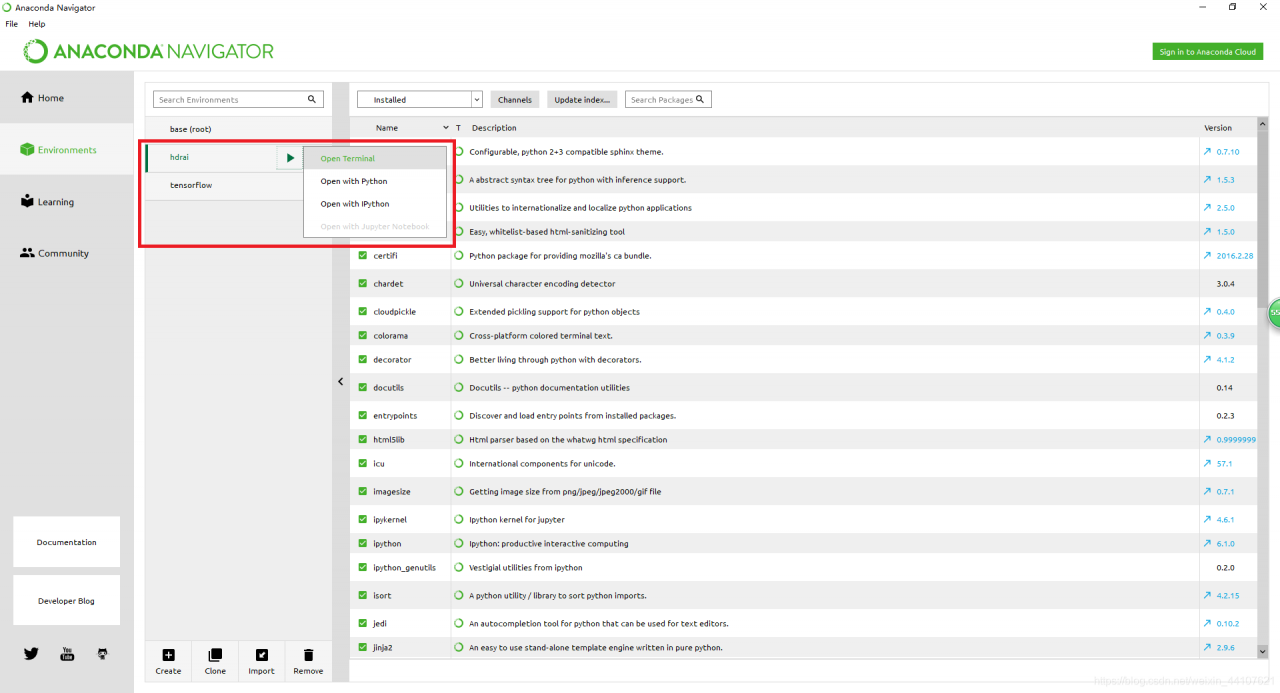Clone the selected environment
The width and height of the screenshot is (1280, 693).
point(215,661)
